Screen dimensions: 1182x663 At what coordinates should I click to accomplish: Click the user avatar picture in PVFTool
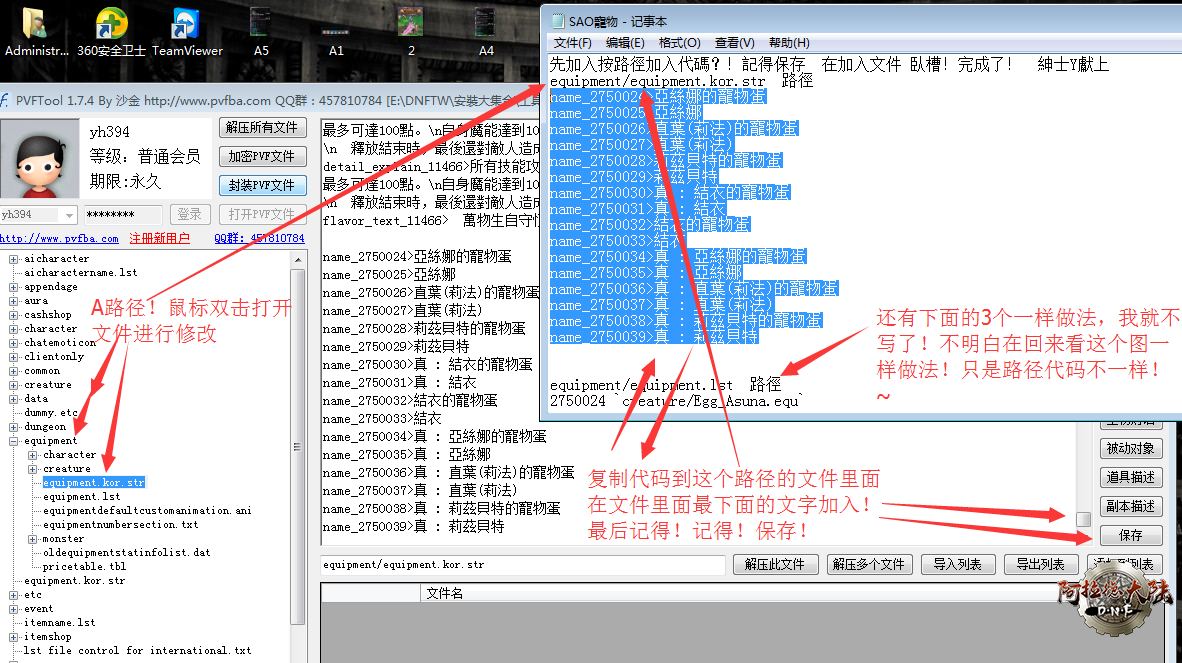click(x=41, y=160)
